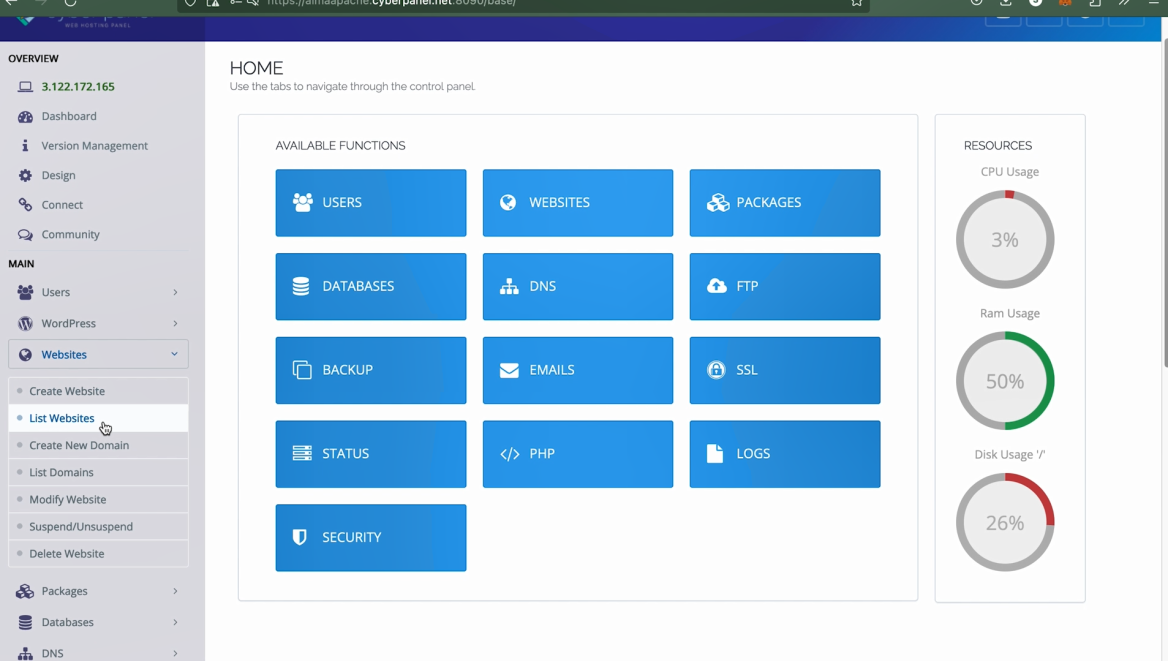This screenshot has width=1168, height=661.
Task: Open the extensions overflow chevron in the toolbar
Action: point(1124,4)
